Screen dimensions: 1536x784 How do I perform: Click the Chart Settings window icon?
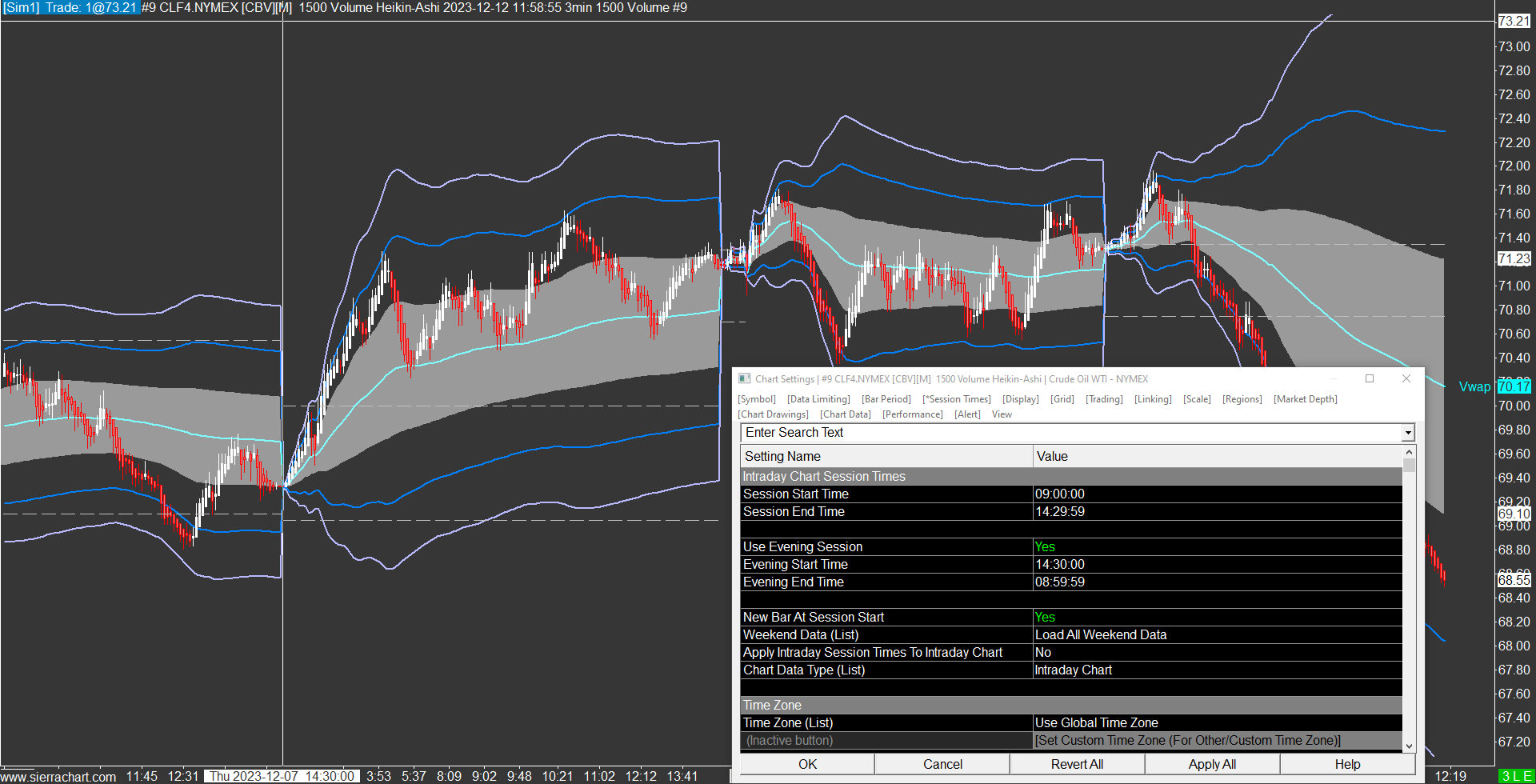744,379
